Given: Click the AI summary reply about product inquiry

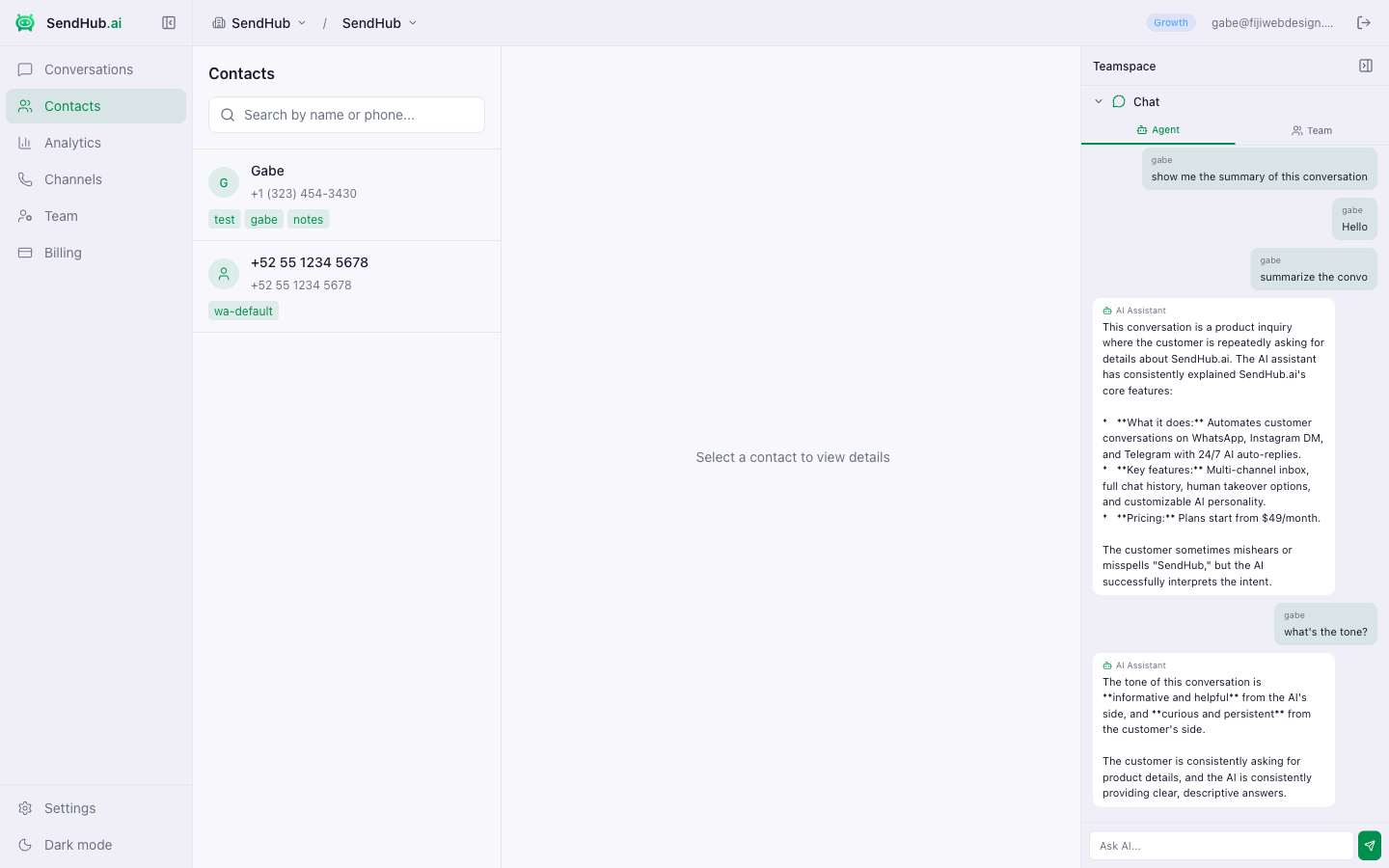Looking at the screenshot, I should coord(1213,447).
